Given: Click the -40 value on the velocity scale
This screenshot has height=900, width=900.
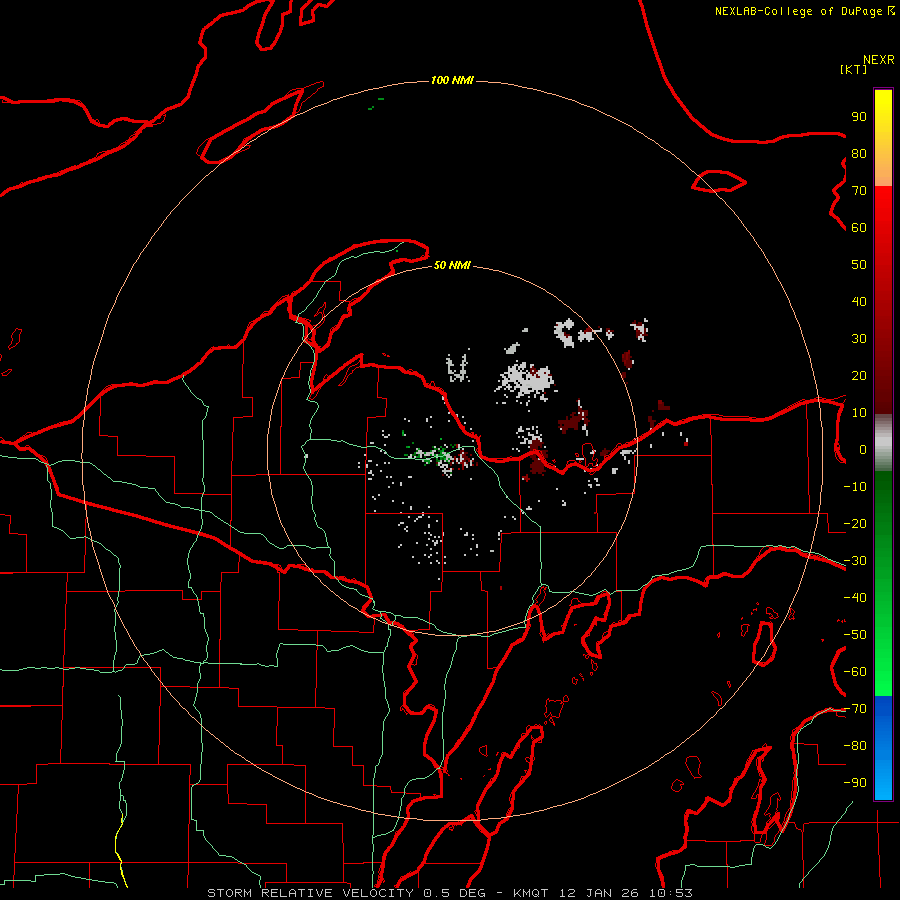Looking at the screenshot, I should tap(855, 598).
